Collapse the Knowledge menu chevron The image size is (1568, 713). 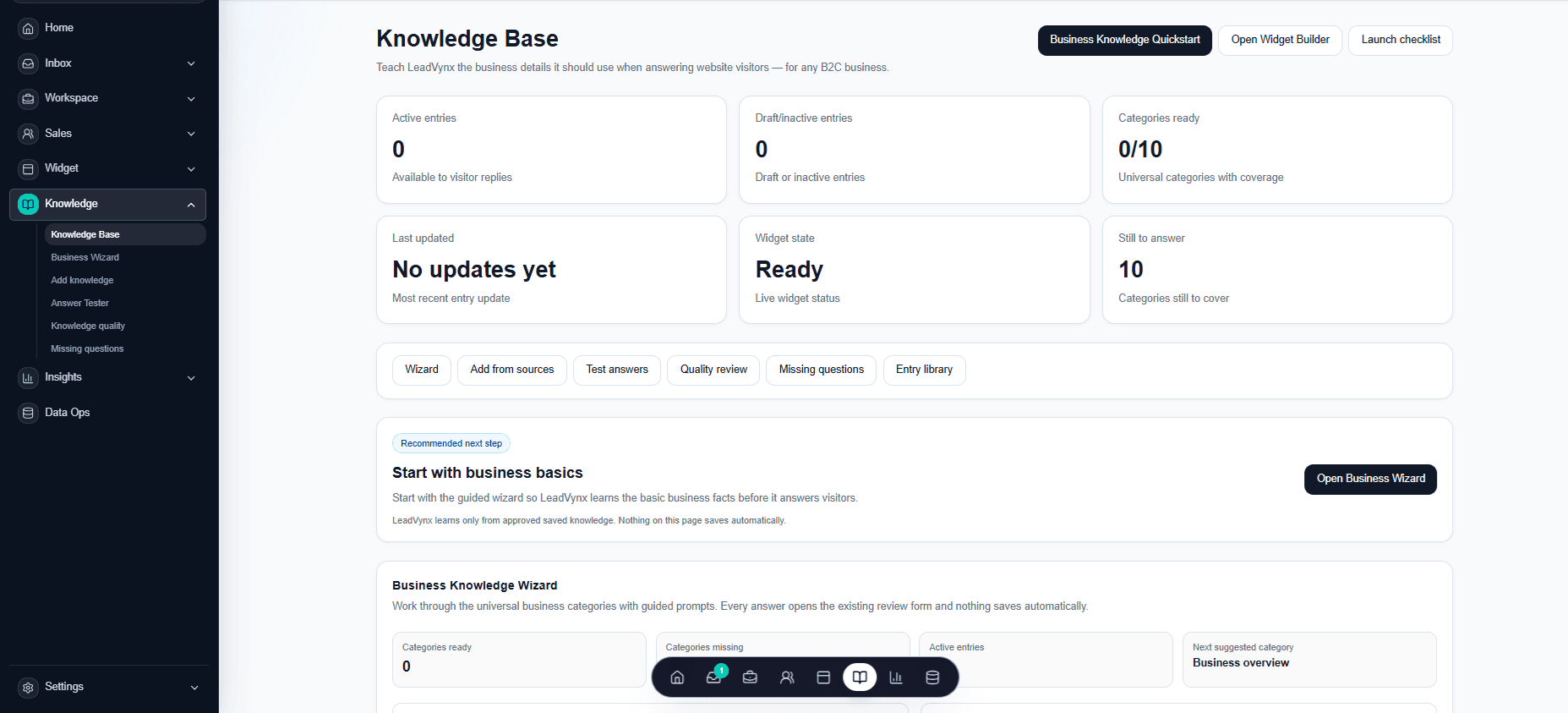click(x=191, y=205)
